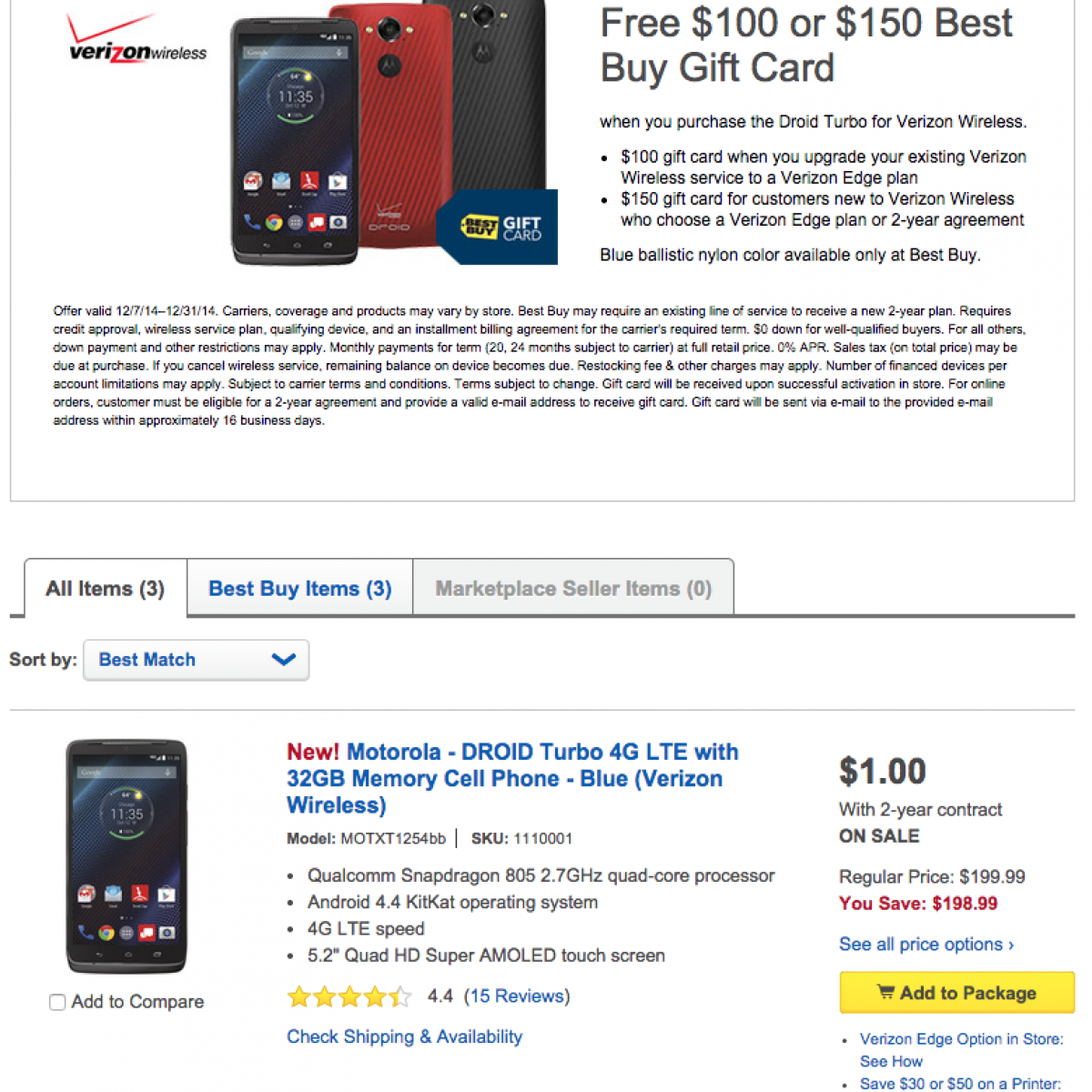Click the Verizon Wireless logo
The image size is (1092, 1092).
coord(137,41)
